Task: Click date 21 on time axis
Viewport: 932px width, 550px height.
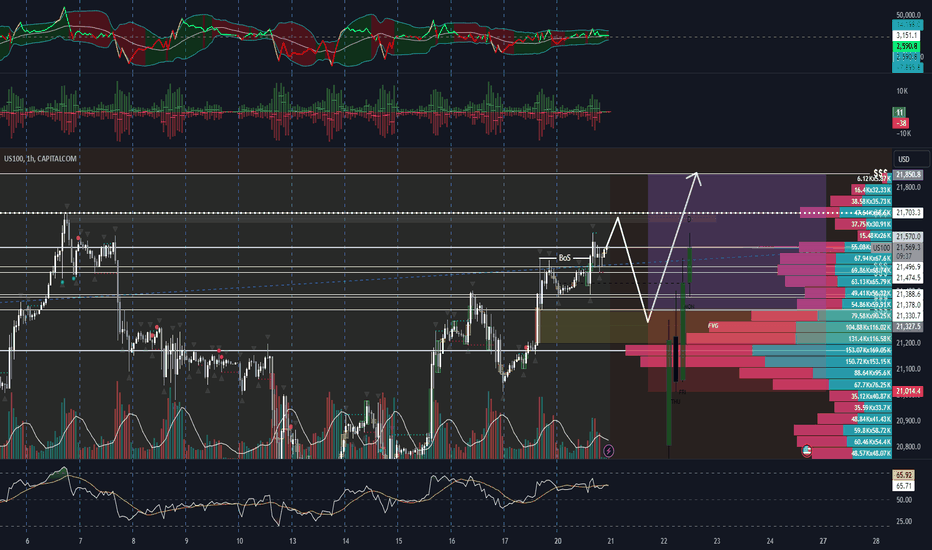Action: point(610,541)
